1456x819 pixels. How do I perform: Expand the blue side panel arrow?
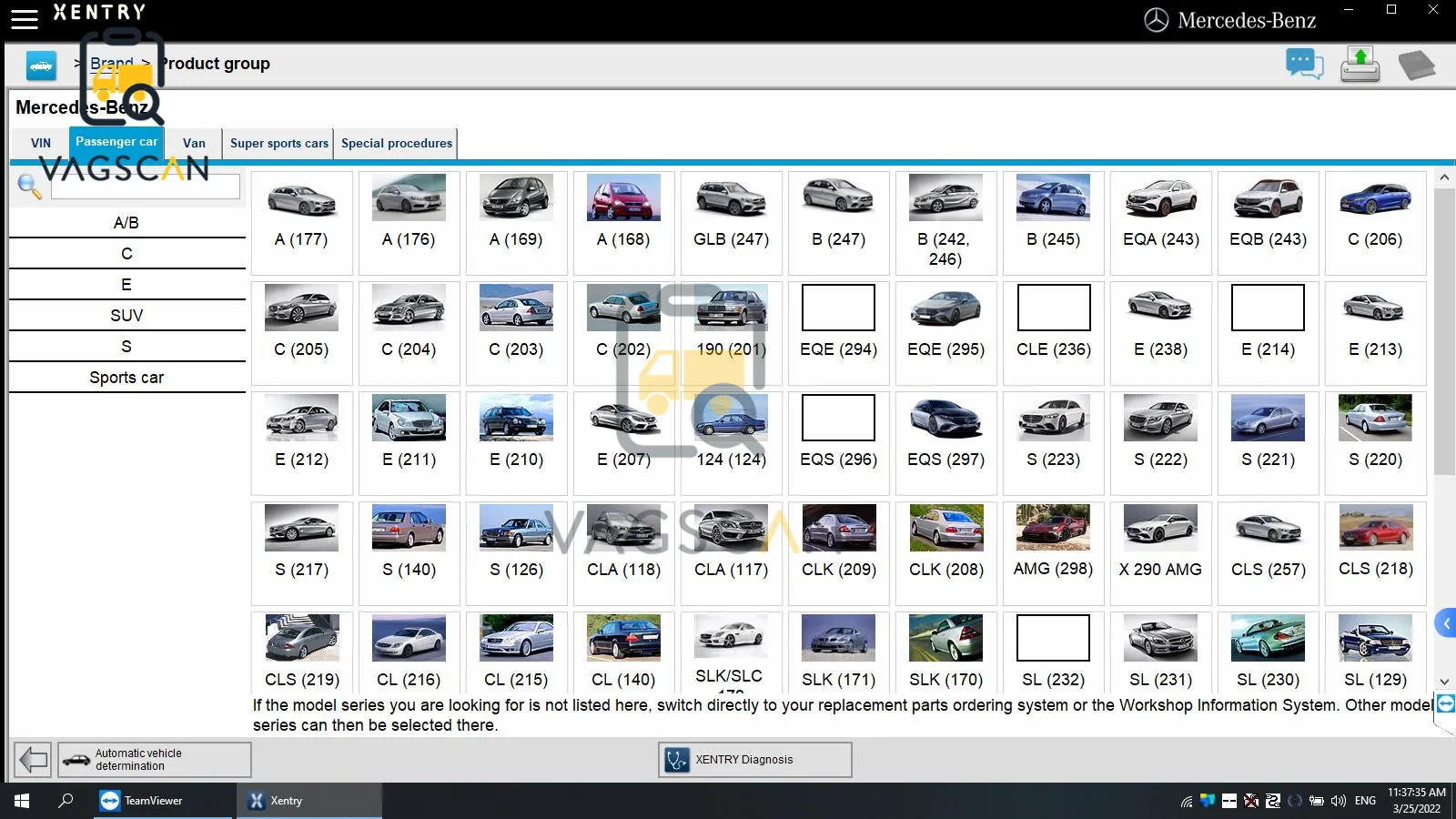pyautogui.click(x=1445, y=623)
